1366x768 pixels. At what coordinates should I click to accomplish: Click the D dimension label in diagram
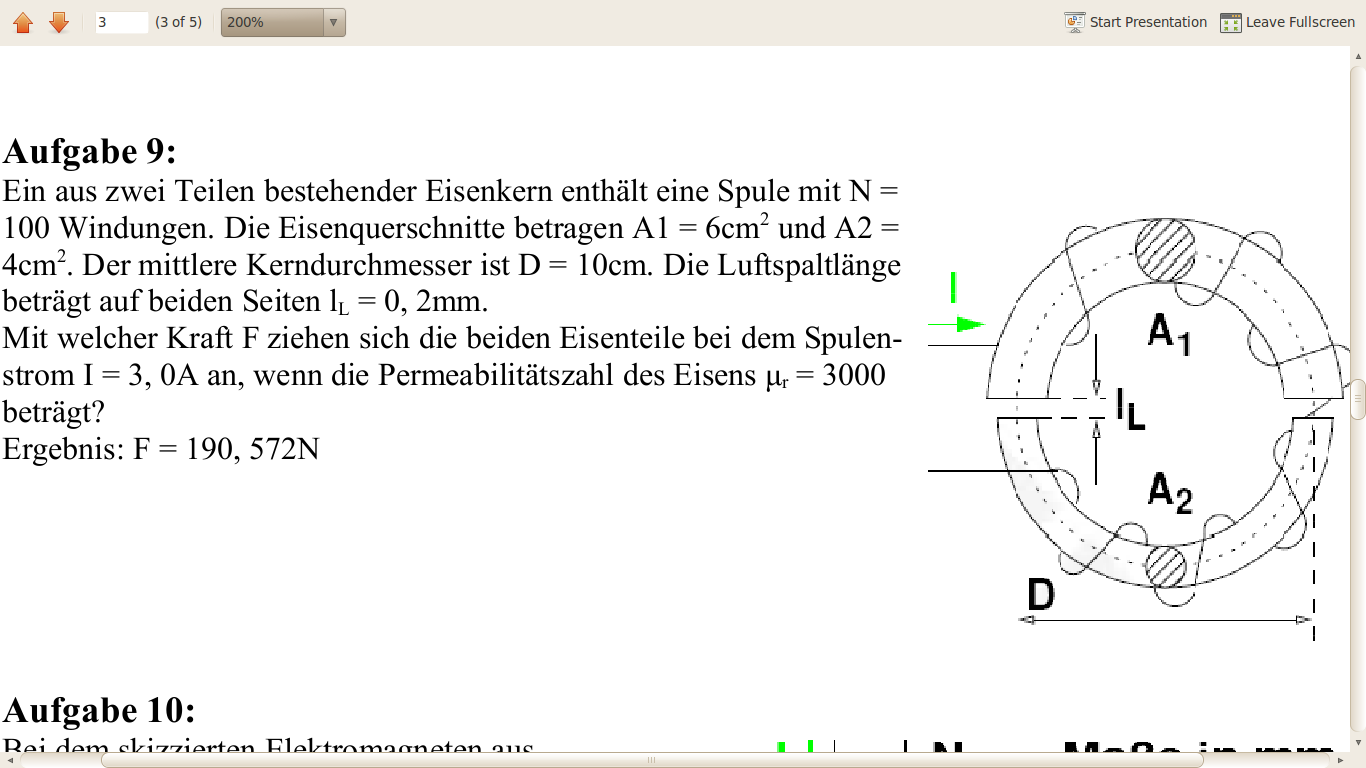point(1041,595)
